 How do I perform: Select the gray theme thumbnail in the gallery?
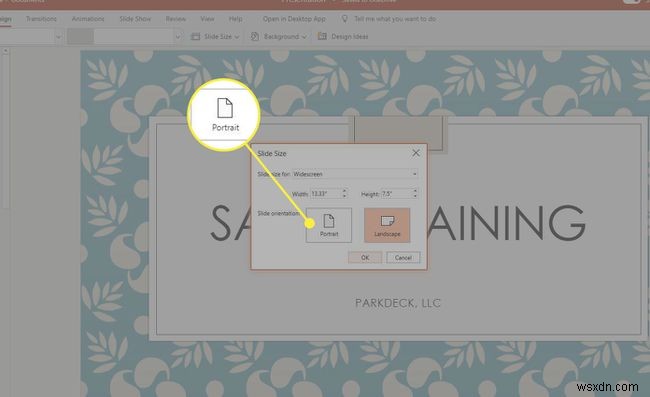(x=80, y=36)
